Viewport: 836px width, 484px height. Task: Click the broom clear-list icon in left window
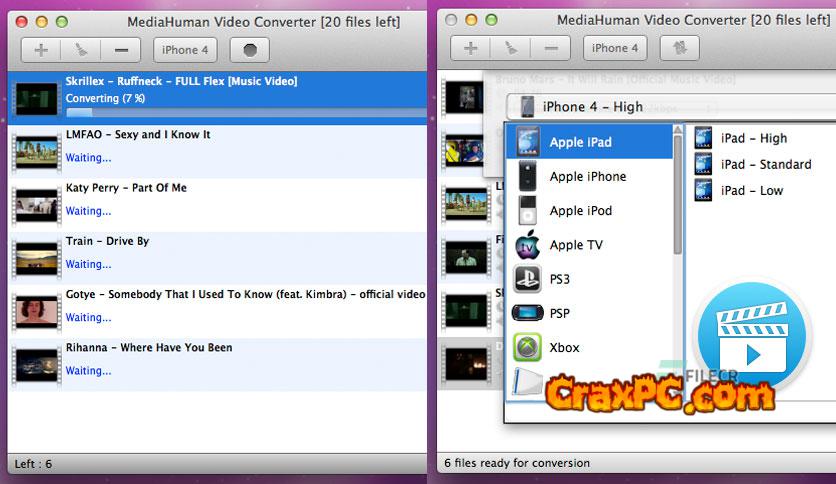[81, 49]
